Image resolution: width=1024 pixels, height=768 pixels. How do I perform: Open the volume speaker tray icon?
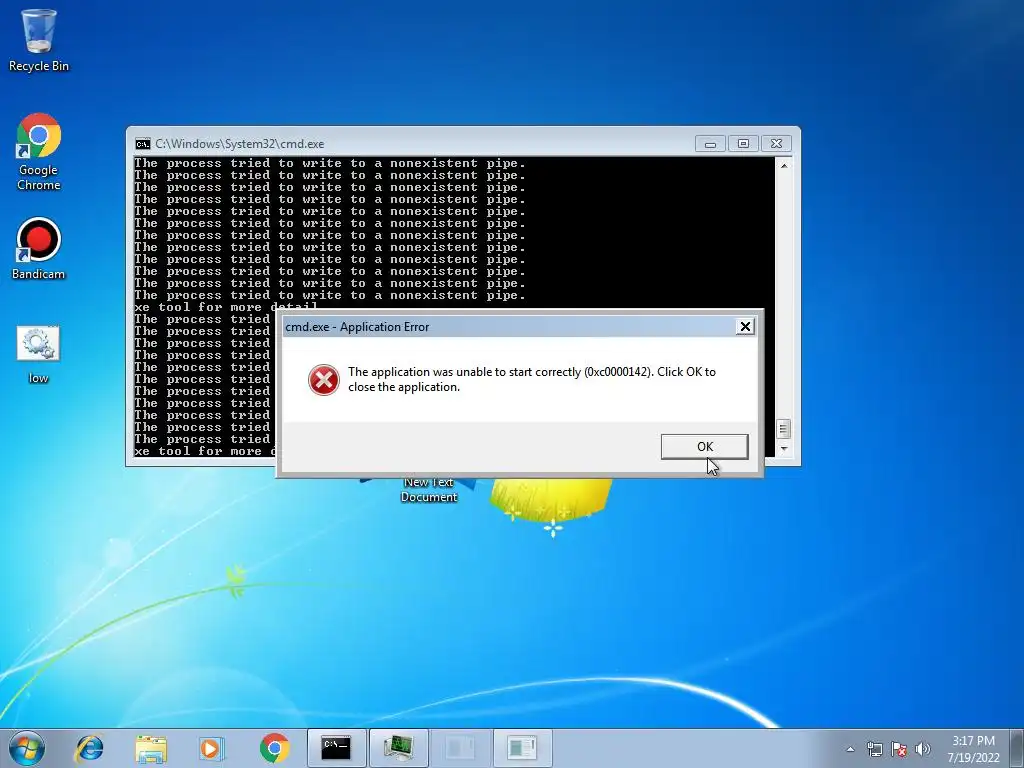[x=923, y=749]
